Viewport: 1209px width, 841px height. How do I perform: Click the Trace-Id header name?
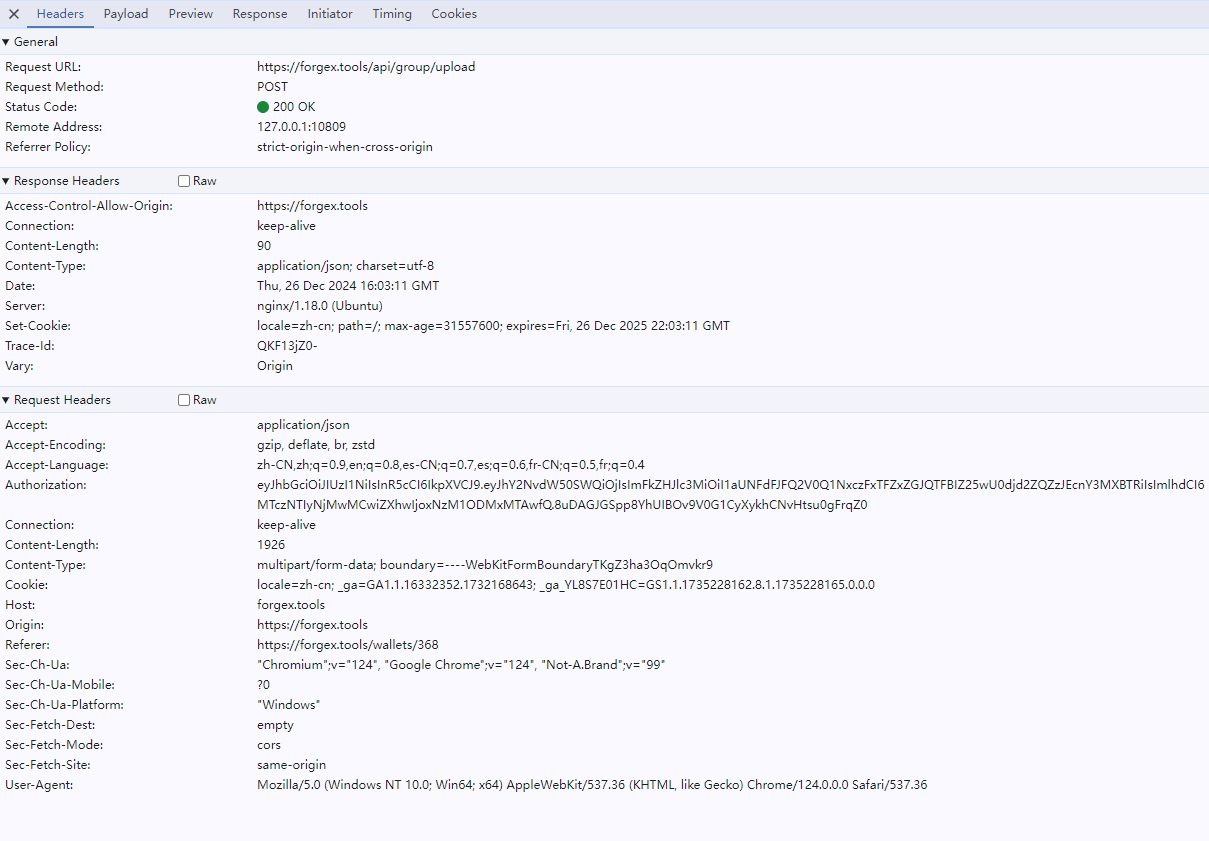[x=30, y=346]
